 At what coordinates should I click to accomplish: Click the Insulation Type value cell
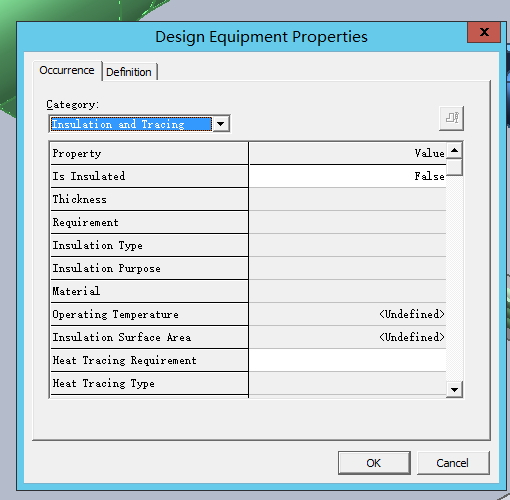coord(348,245)
